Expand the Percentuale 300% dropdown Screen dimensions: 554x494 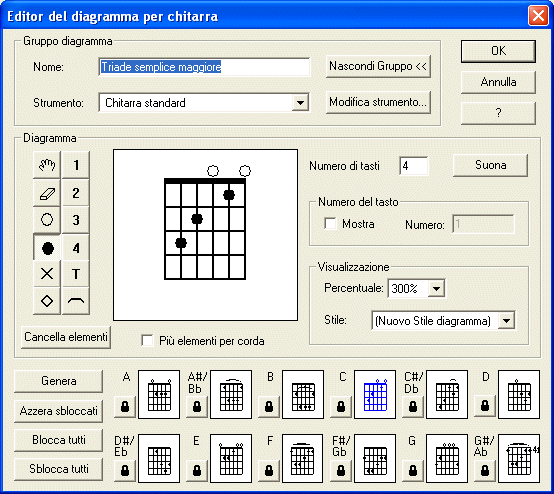436,288
